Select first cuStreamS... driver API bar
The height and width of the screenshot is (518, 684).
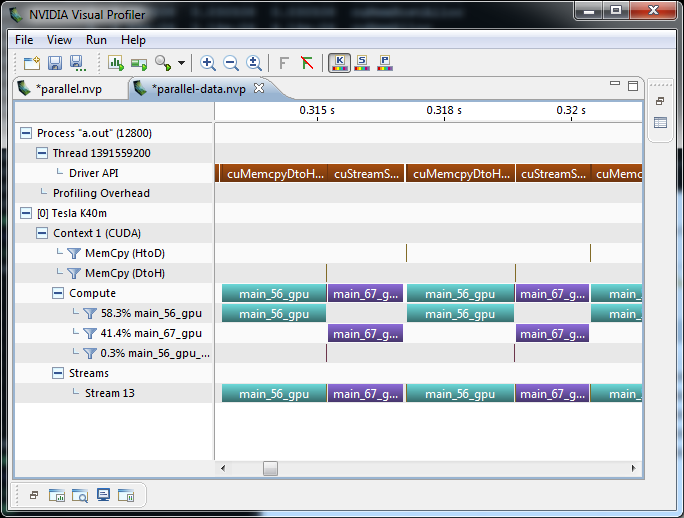pos(366,174)
